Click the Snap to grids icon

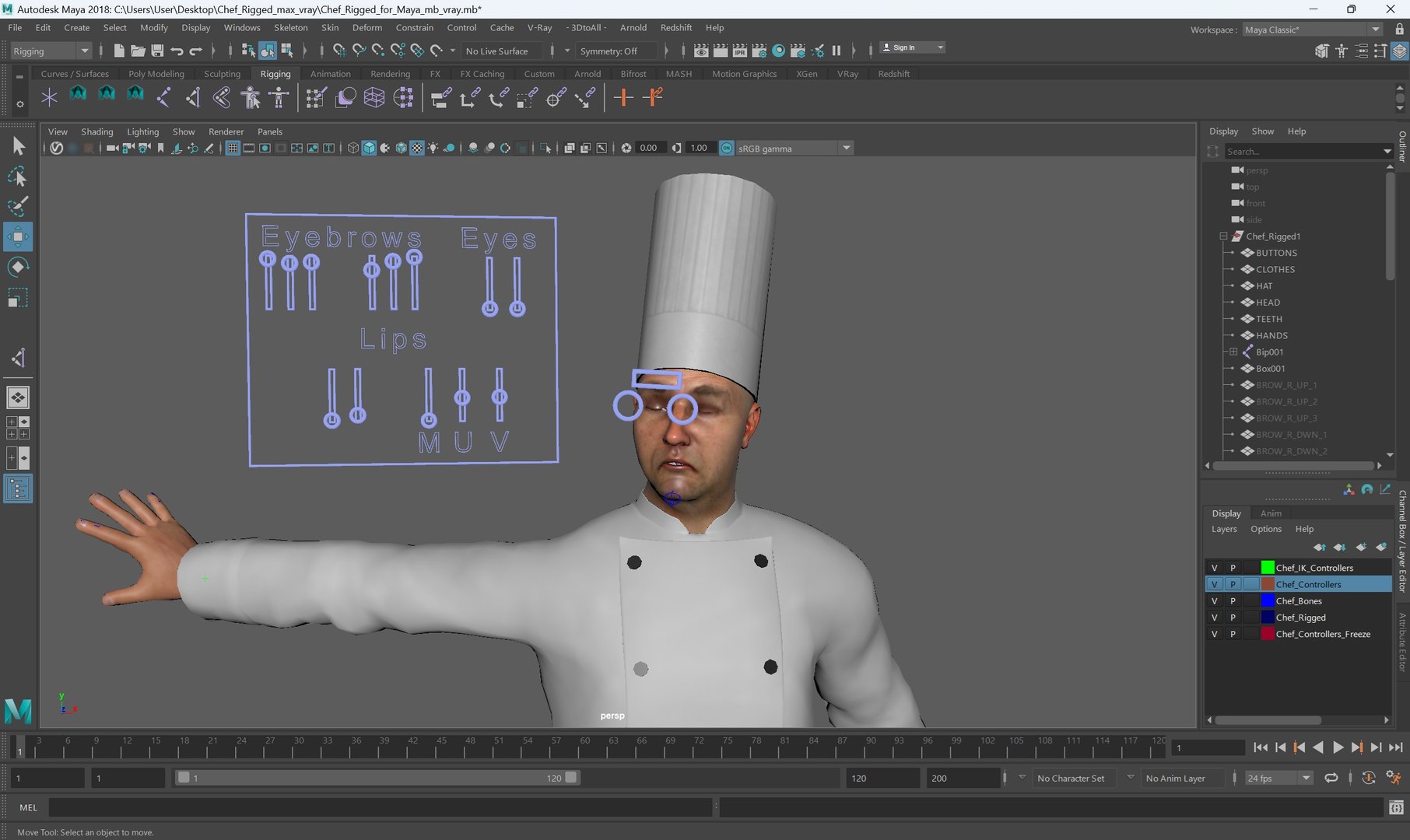339,51
